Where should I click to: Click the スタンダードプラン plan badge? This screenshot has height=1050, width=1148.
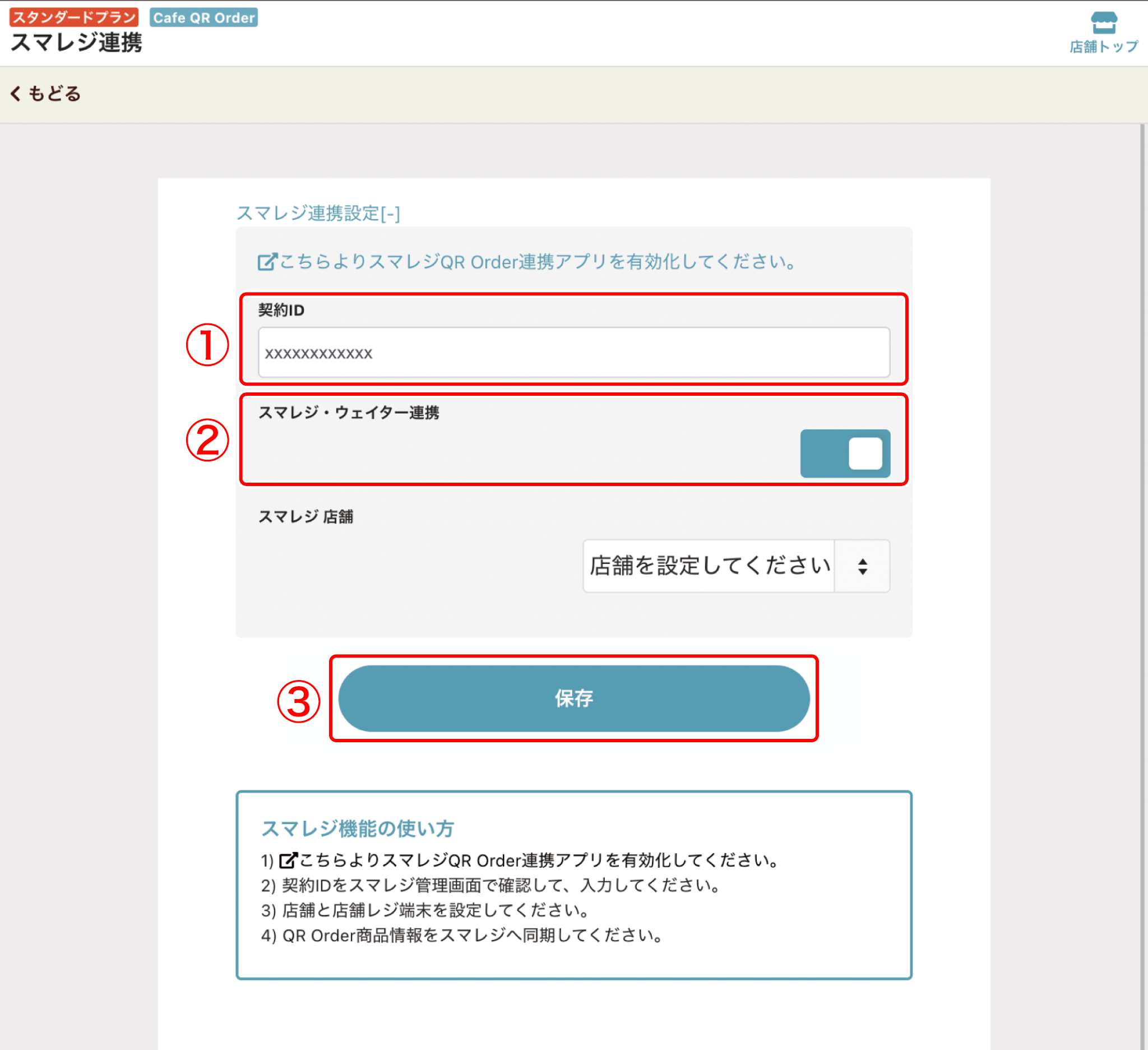(74, 17)
